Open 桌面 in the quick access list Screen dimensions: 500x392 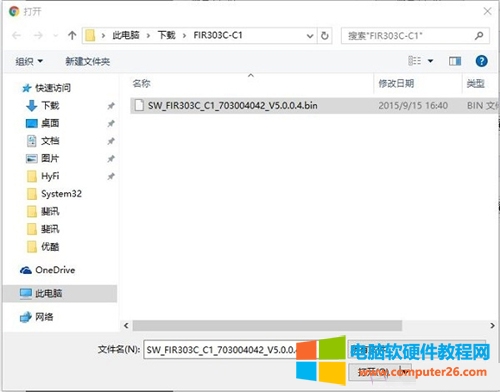coord(50,123)
